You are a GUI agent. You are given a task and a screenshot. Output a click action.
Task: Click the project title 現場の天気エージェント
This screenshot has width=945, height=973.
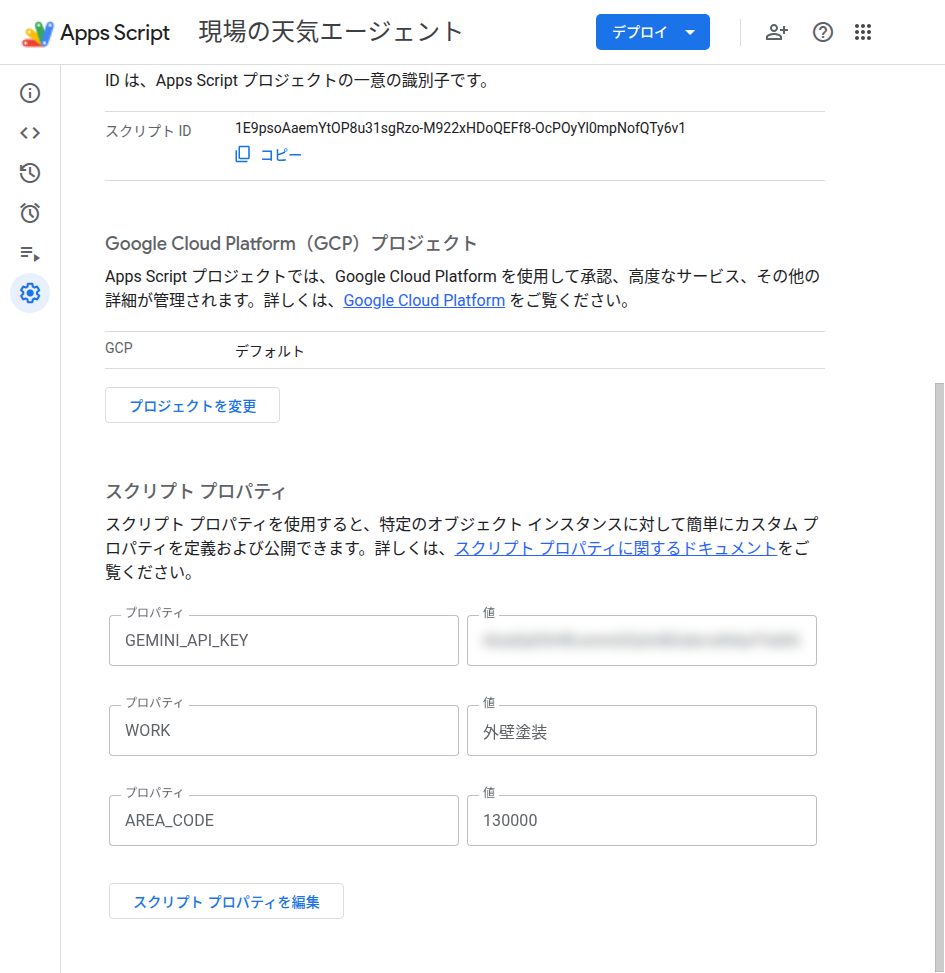point(331,32)
